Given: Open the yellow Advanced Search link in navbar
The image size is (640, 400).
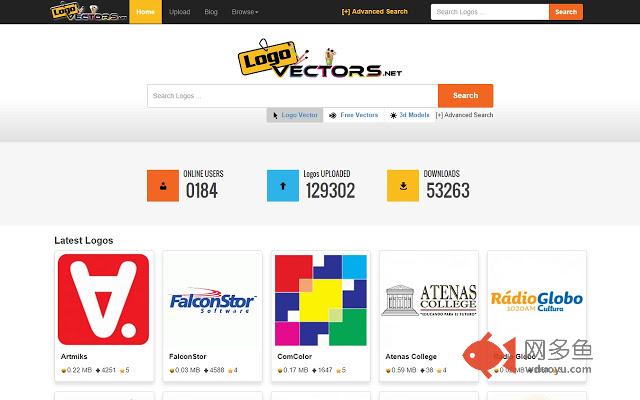Looking at the screenshot, I should point(375,12).
